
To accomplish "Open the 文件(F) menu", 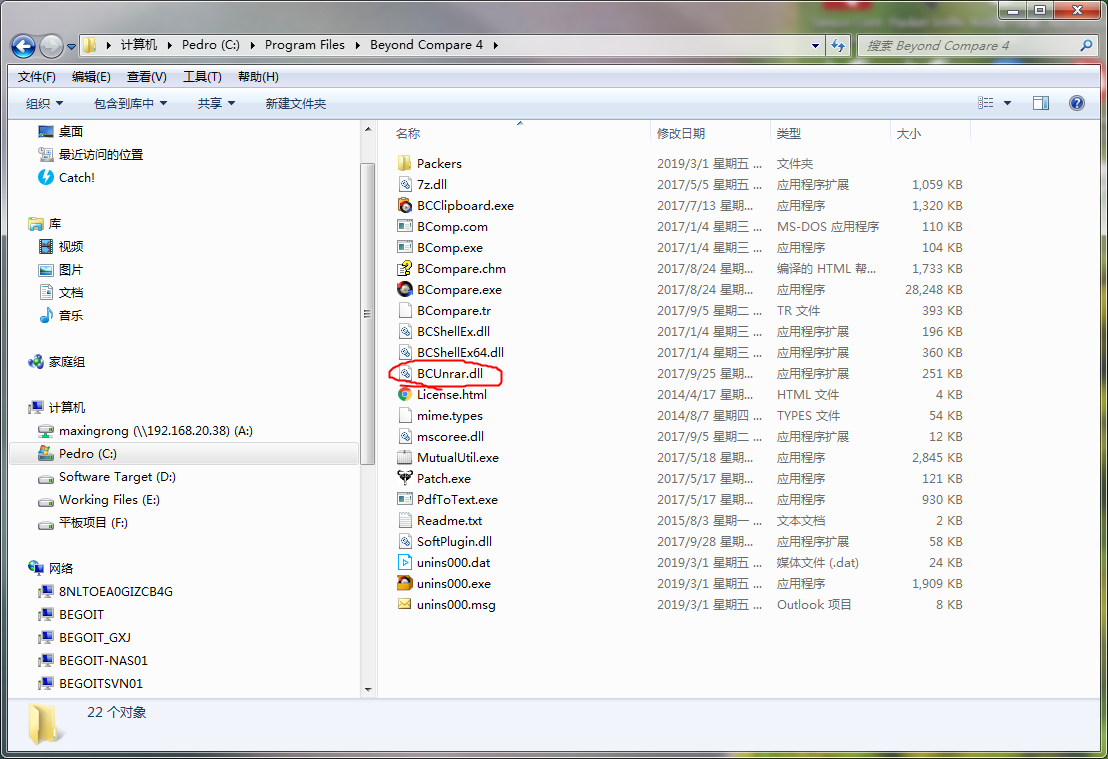I will click(x=37, y=76).
